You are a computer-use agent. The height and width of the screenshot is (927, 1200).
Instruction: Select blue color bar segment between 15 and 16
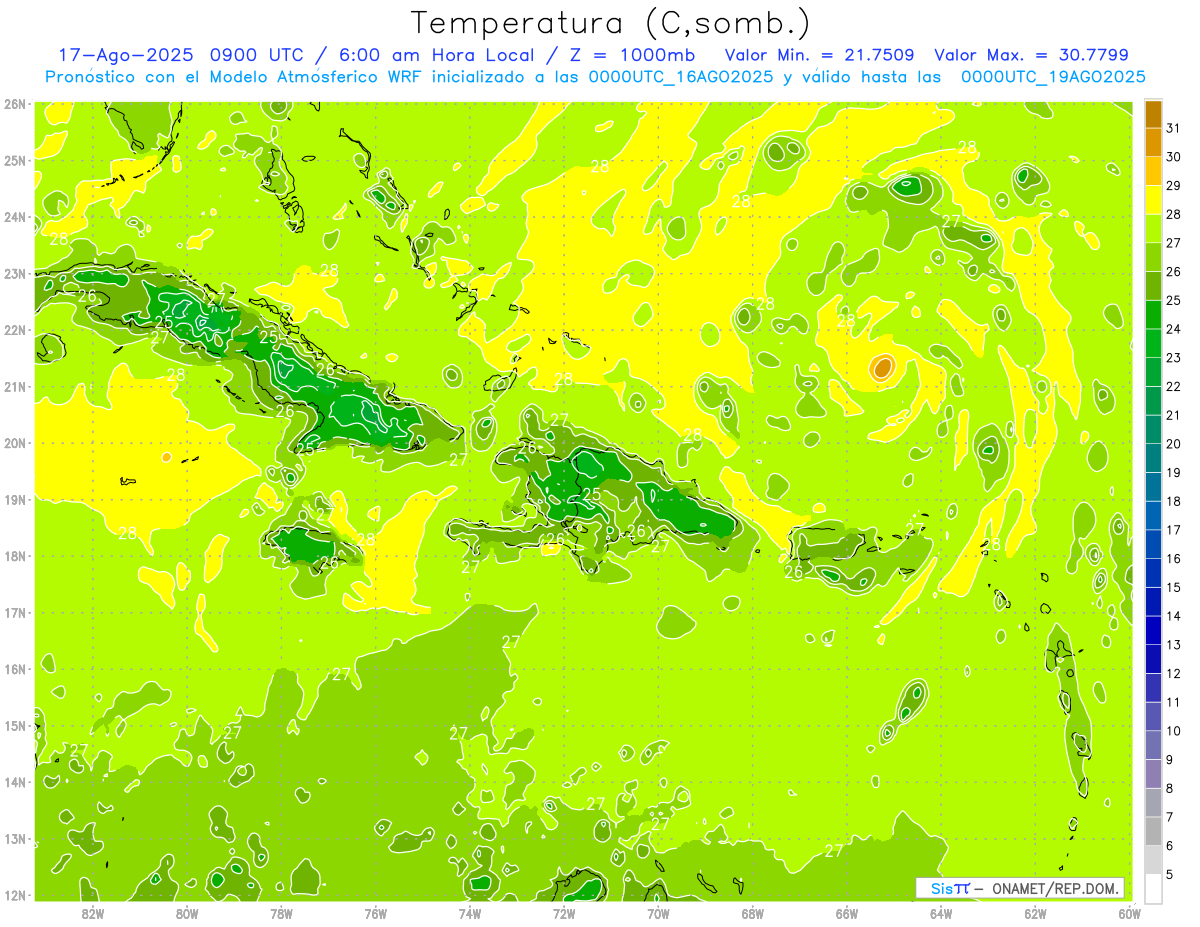pyautogui.click(x=1153, y=573)
